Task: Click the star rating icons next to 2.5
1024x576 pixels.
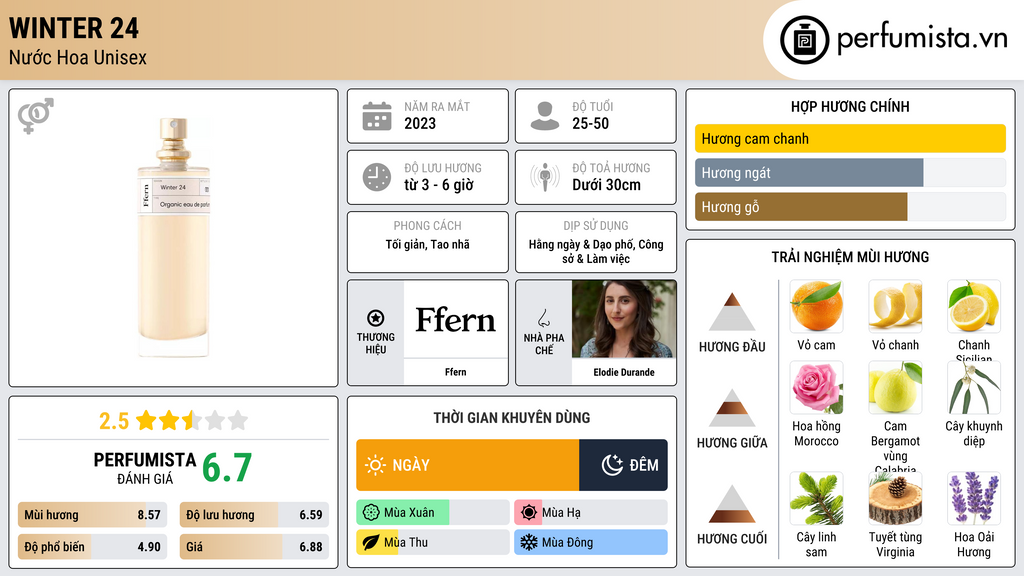Action: tap(192, 420)
